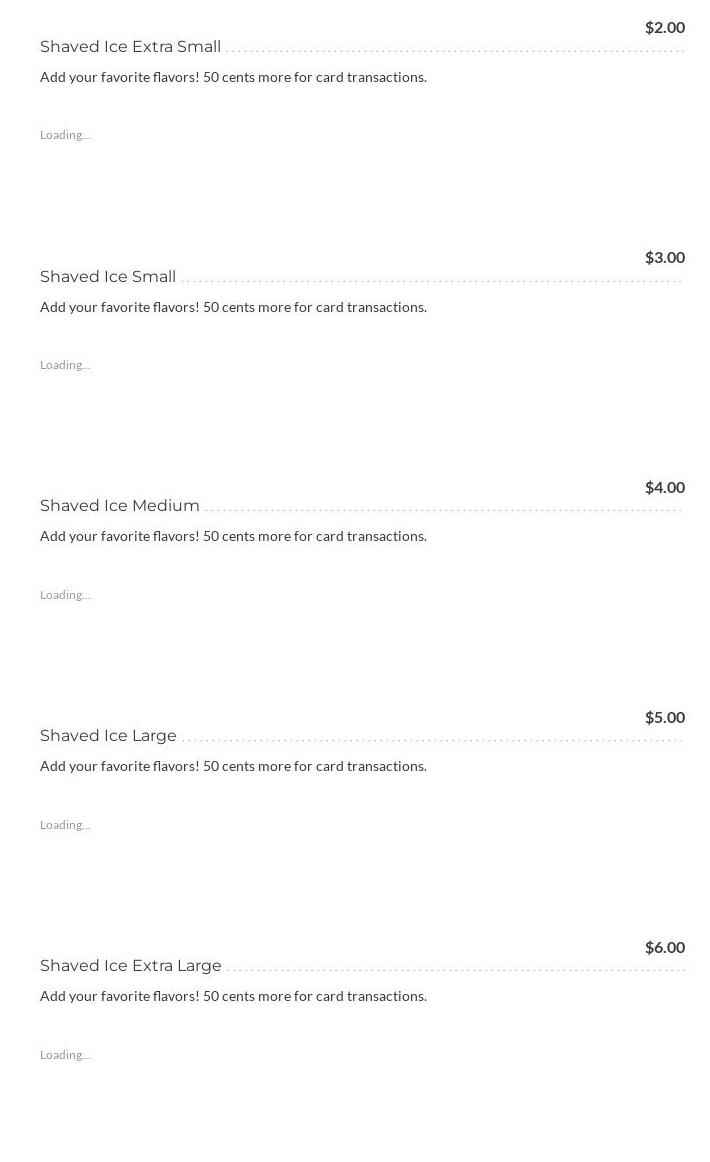Image resolution: width=710 pixels, height=1162 pixels.
Task: Click the Shaved Ice Extra Large title
Action: (x=131, y=966)
